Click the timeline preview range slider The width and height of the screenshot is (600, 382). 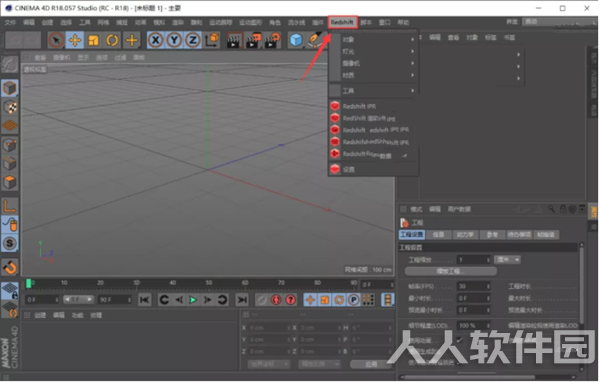pos(78,299)
